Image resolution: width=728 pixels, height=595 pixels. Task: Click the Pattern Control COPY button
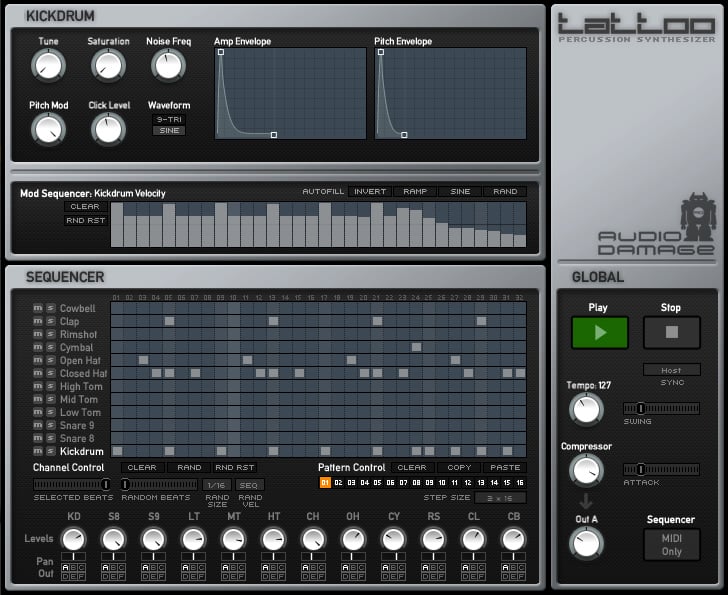460,467
